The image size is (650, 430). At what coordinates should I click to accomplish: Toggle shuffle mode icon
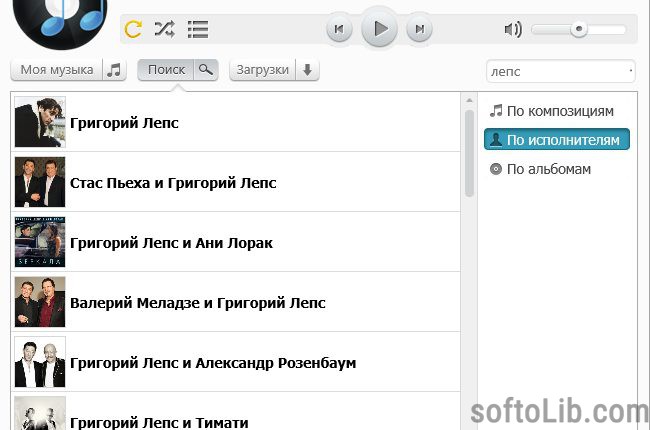165,29
